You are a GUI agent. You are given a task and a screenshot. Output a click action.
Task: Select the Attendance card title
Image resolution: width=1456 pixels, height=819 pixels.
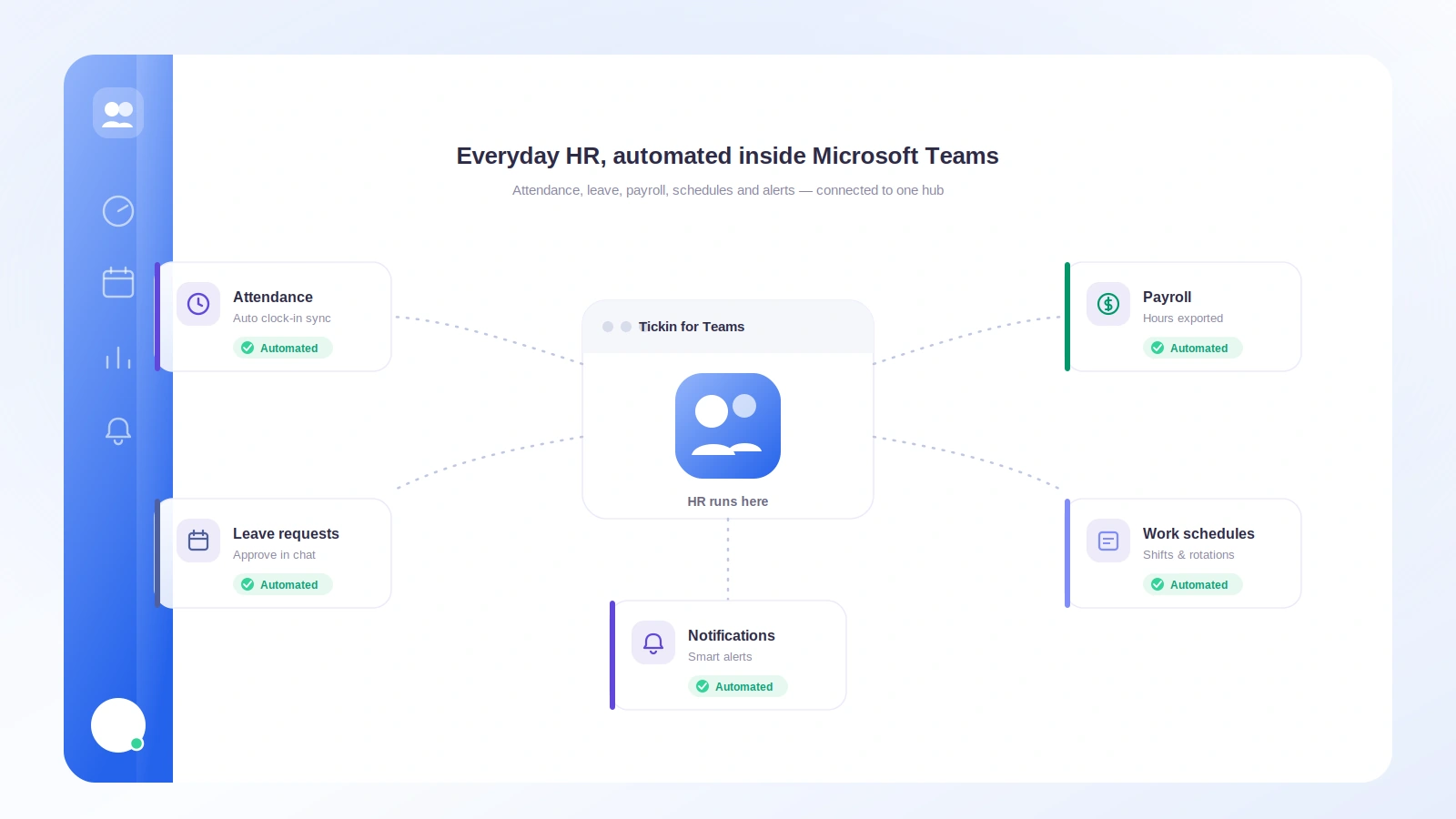(x=273, y=297)
